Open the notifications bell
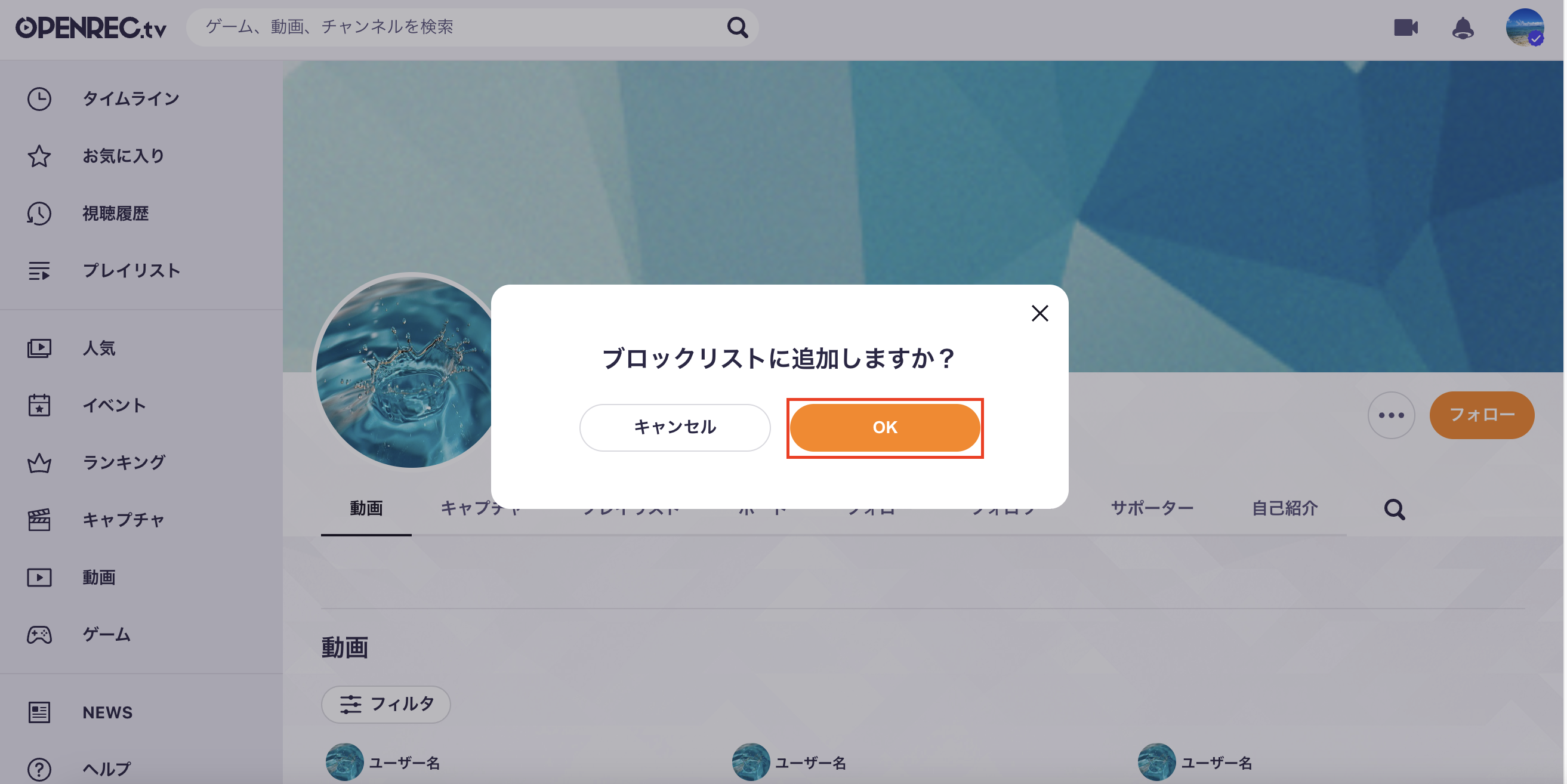1567x784 pixels. [x=1463, y=28]
